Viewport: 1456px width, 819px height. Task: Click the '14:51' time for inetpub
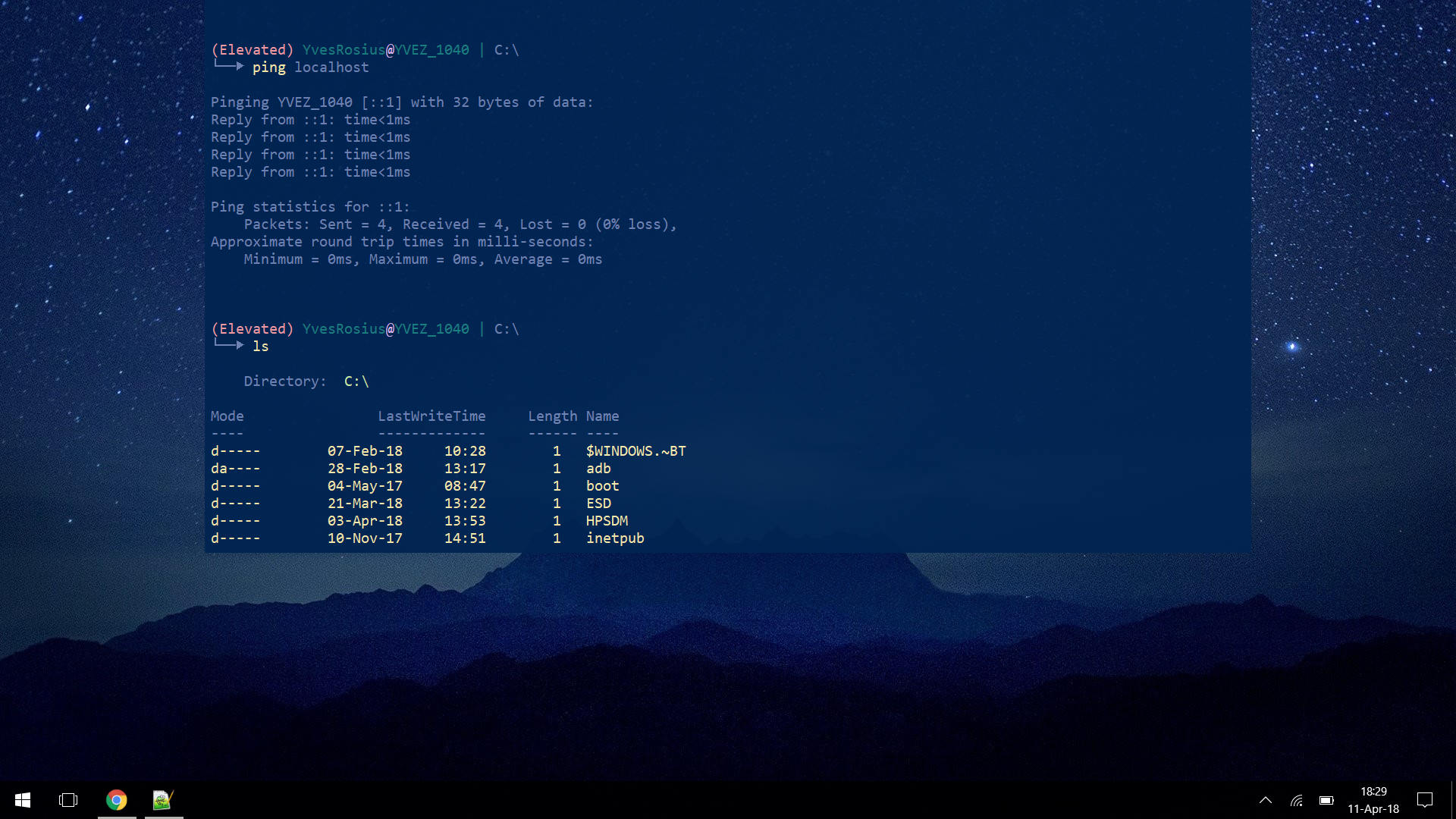coord(465,538)
